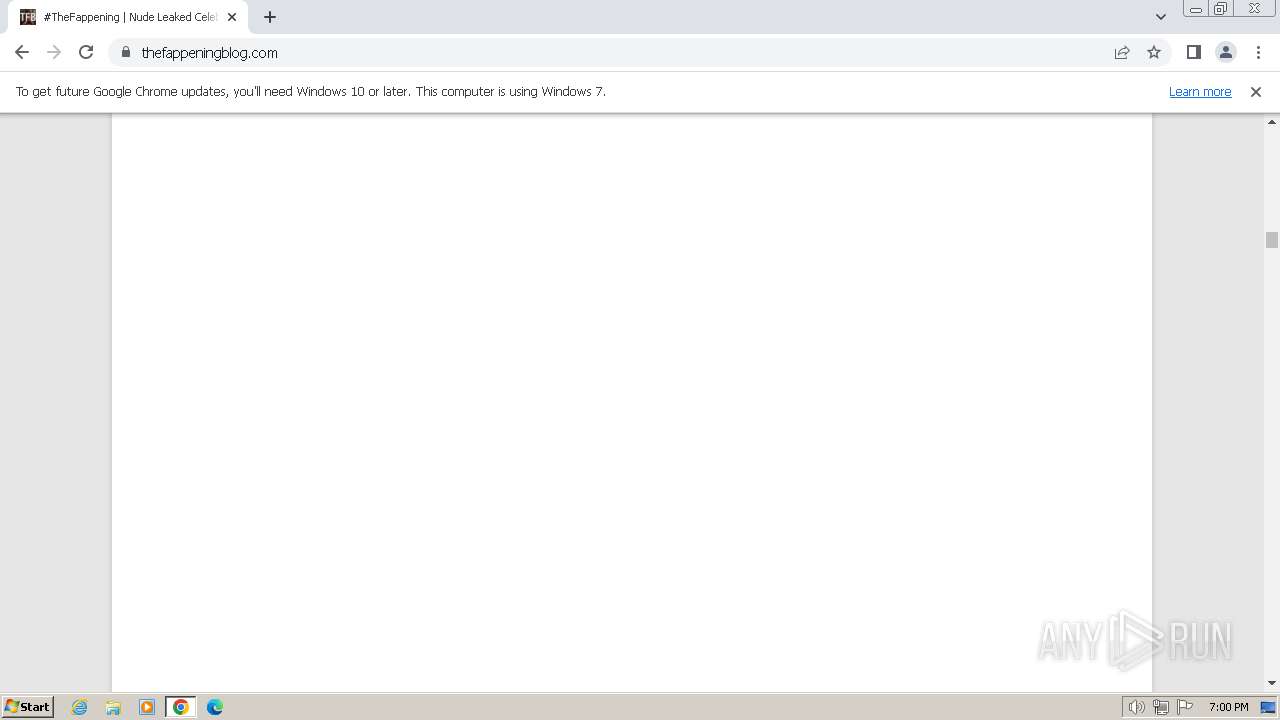Image resolution: width=1280 pixels, height=720 pixels.
Task: Open File Explorer from the taskbar
Action: (113, 707)
